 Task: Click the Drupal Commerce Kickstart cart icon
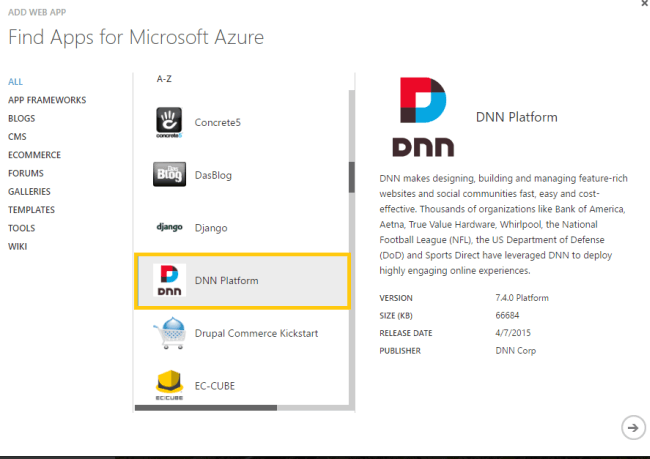[x=169, y=333]
